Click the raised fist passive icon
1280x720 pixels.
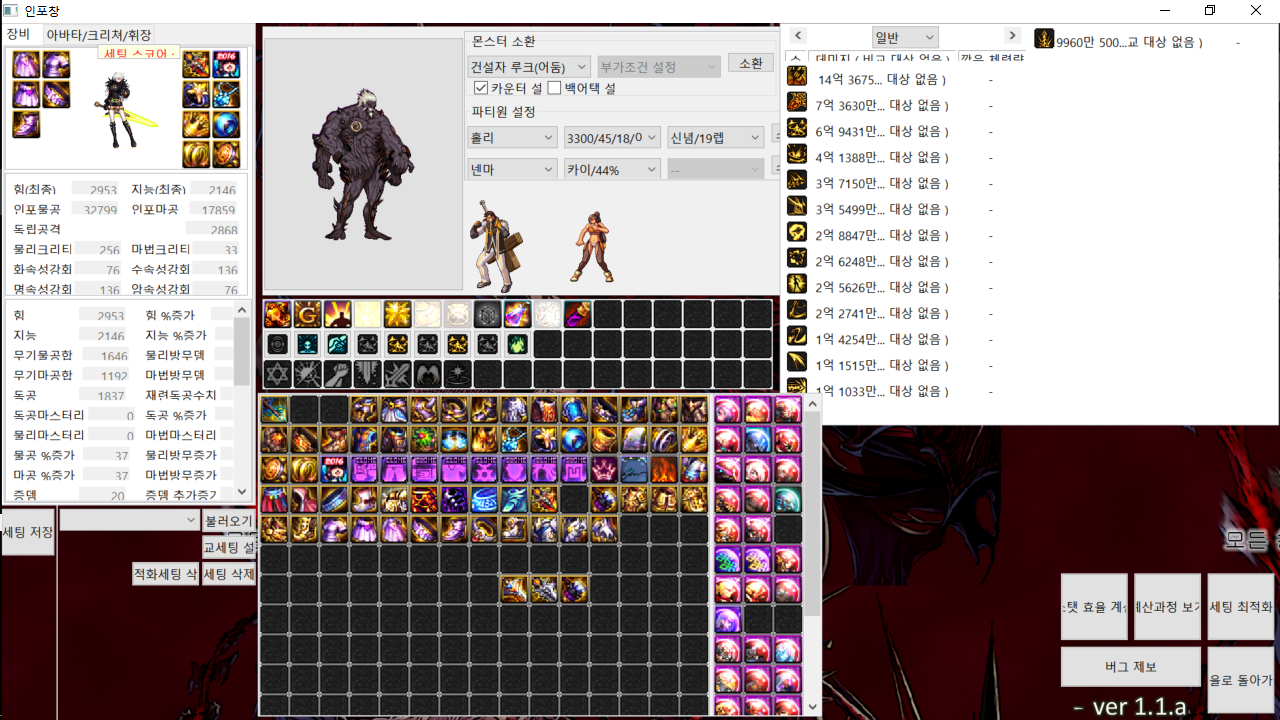(x=337, y=374)
